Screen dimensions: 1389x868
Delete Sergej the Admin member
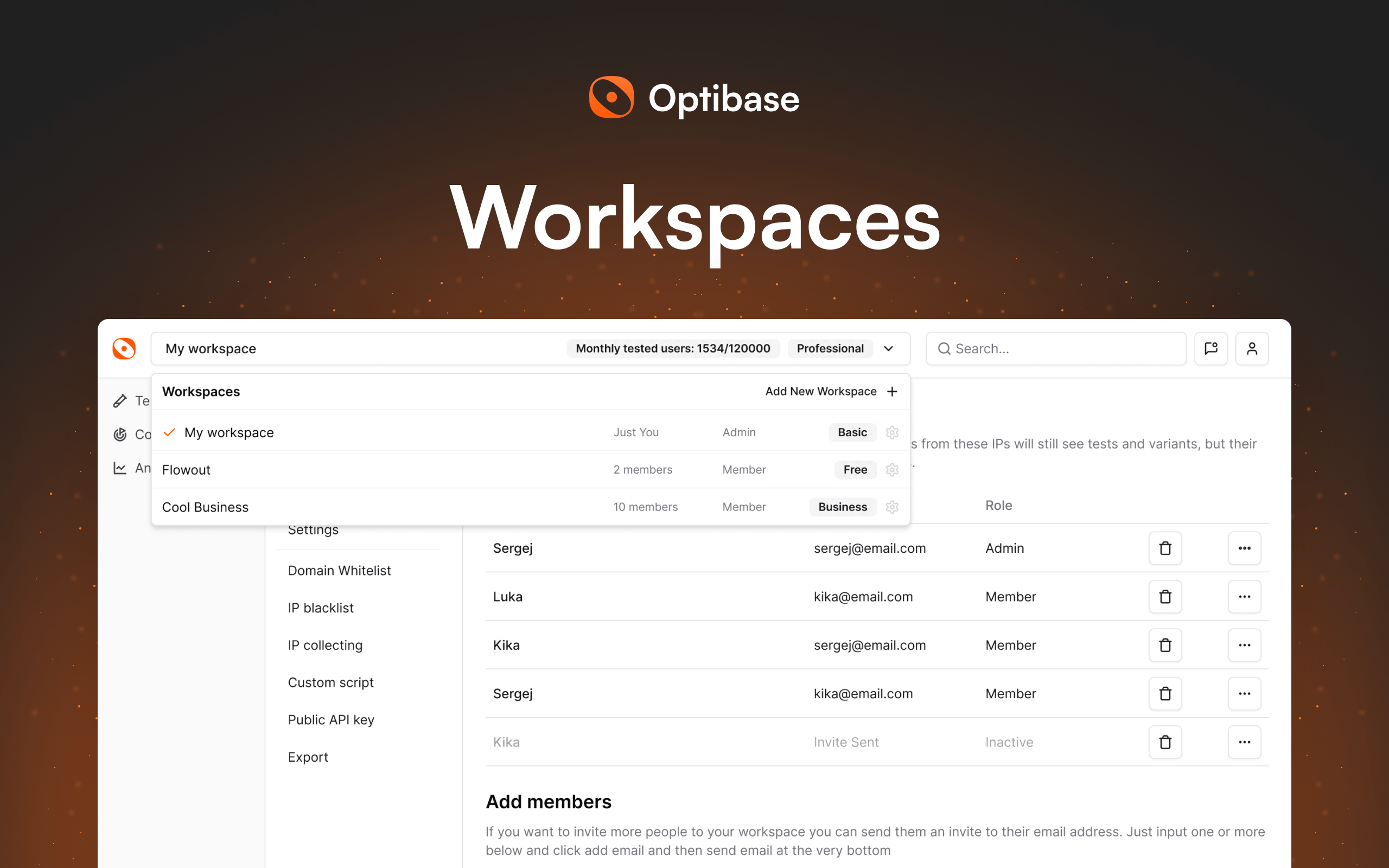pos(1165,548)
